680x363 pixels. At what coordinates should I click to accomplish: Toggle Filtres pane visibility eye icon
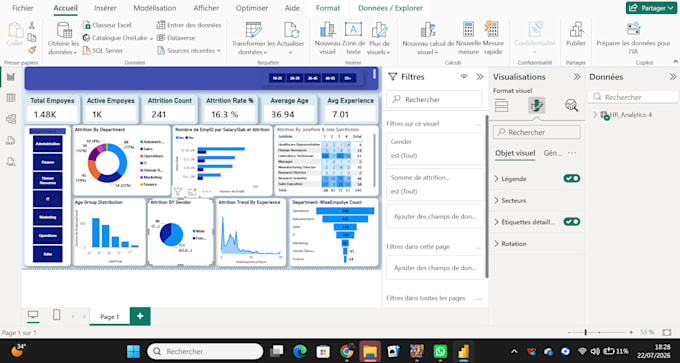click(x=464, y=77)
